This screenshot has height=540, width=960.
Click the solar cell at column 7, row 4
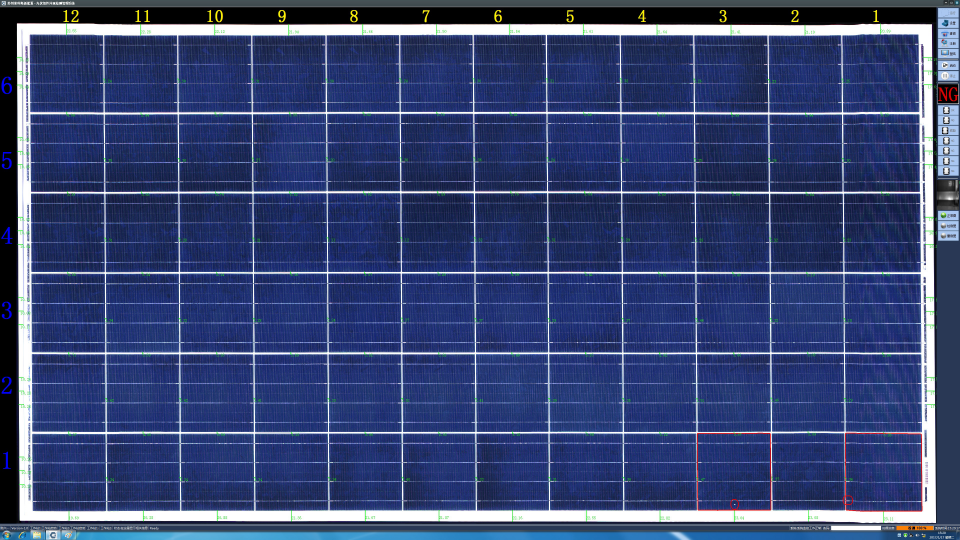tap(437, 233)
